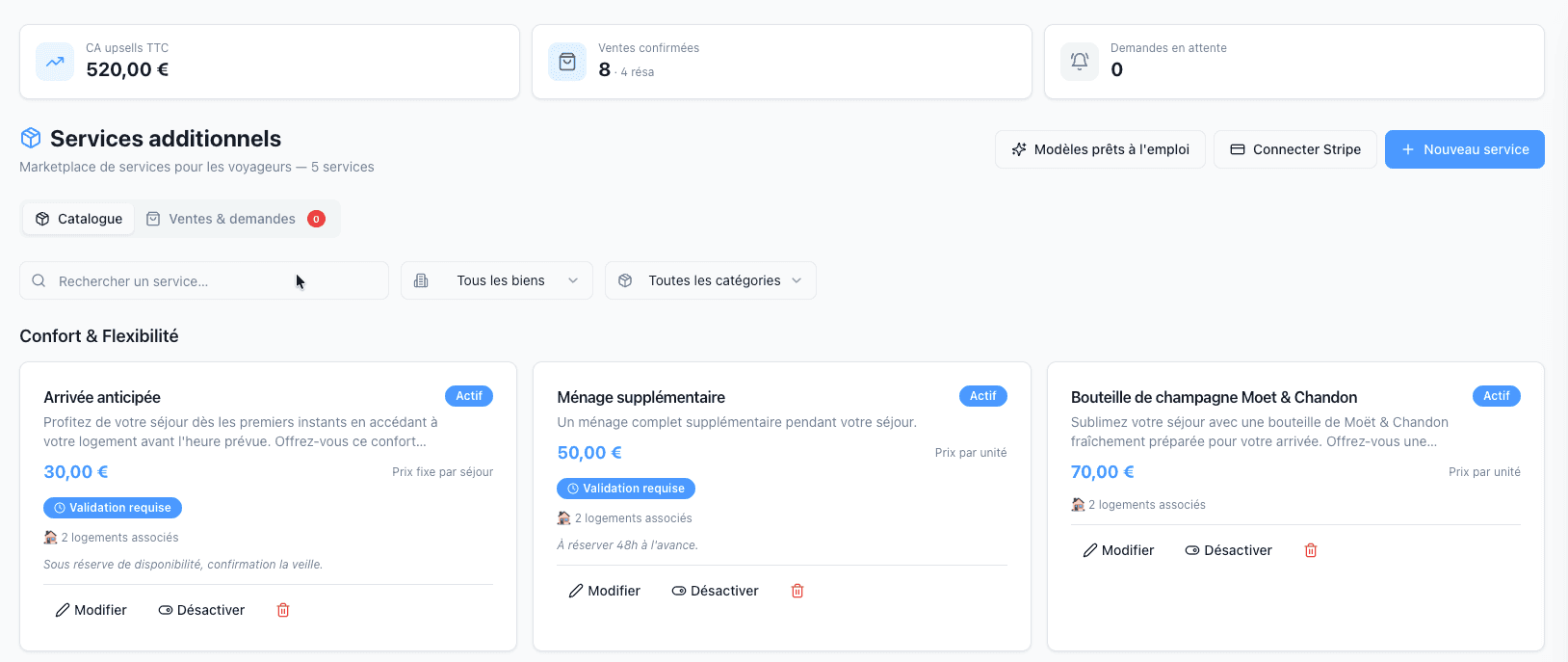1568x662 pixels.
Task: Deactivate the Ménage supplémentaire service
Action: pyautogui.click(x=715, y=591)
